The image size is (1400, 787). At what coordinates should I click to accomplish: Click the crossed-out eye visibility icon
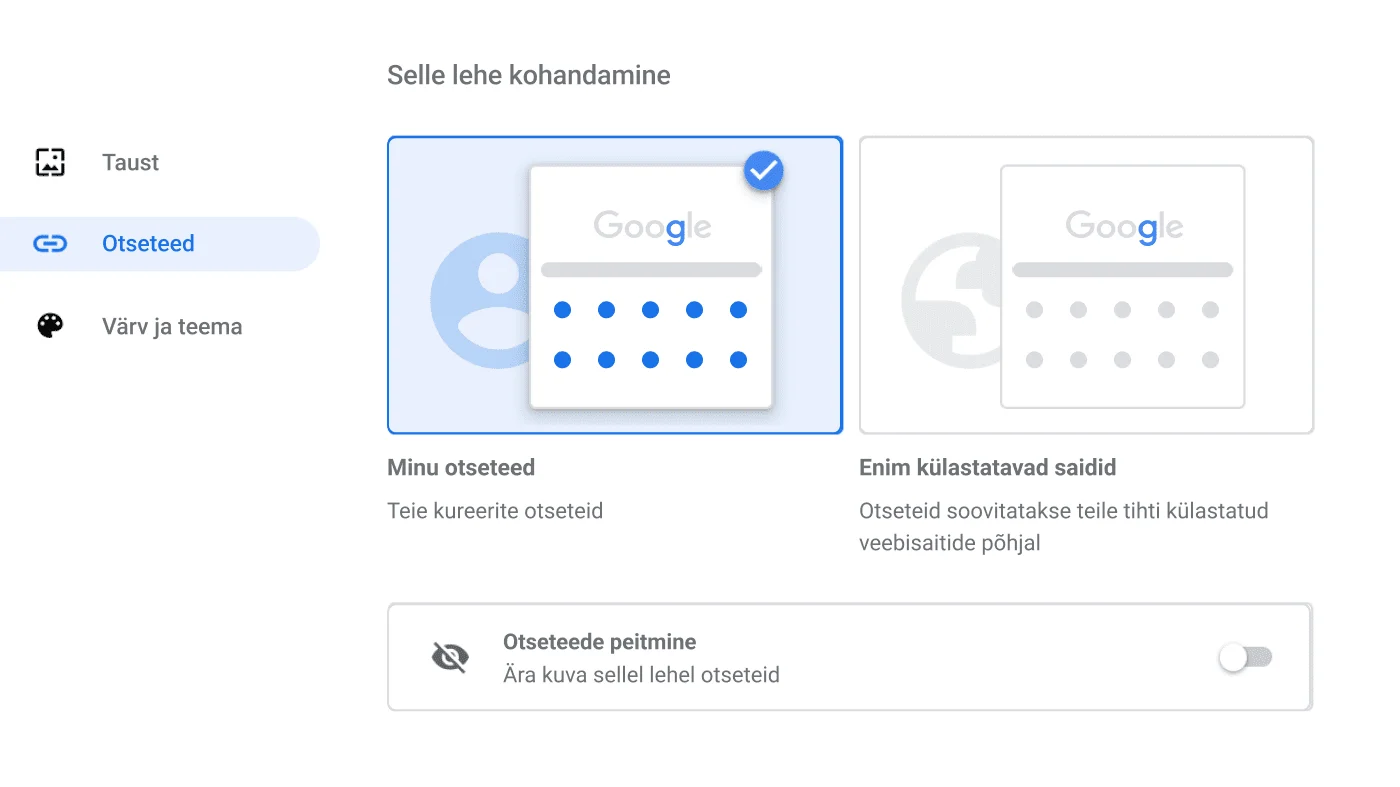tap(449, 657)
